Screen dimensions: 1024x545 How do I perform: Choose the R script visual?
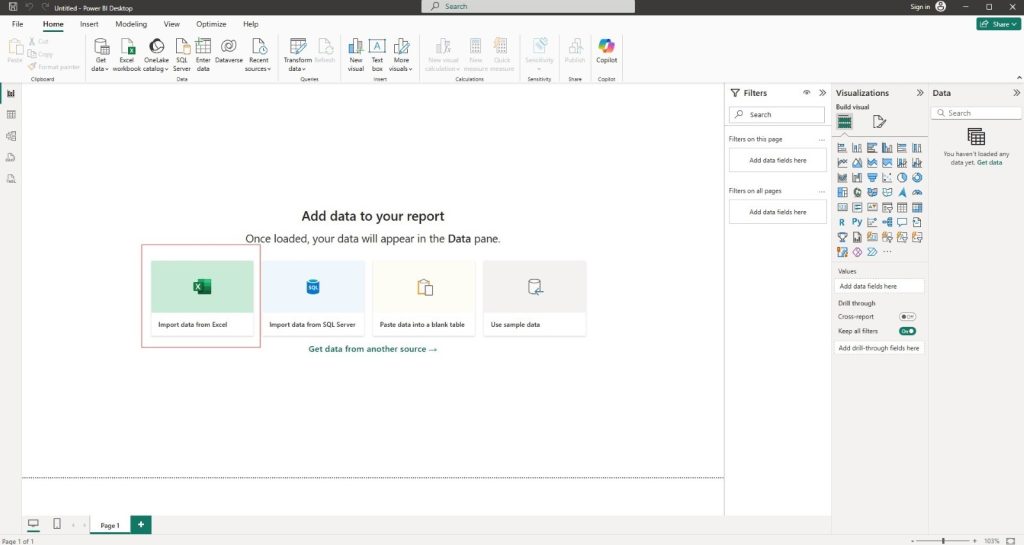pyautogui.click(x=843, y=222)
